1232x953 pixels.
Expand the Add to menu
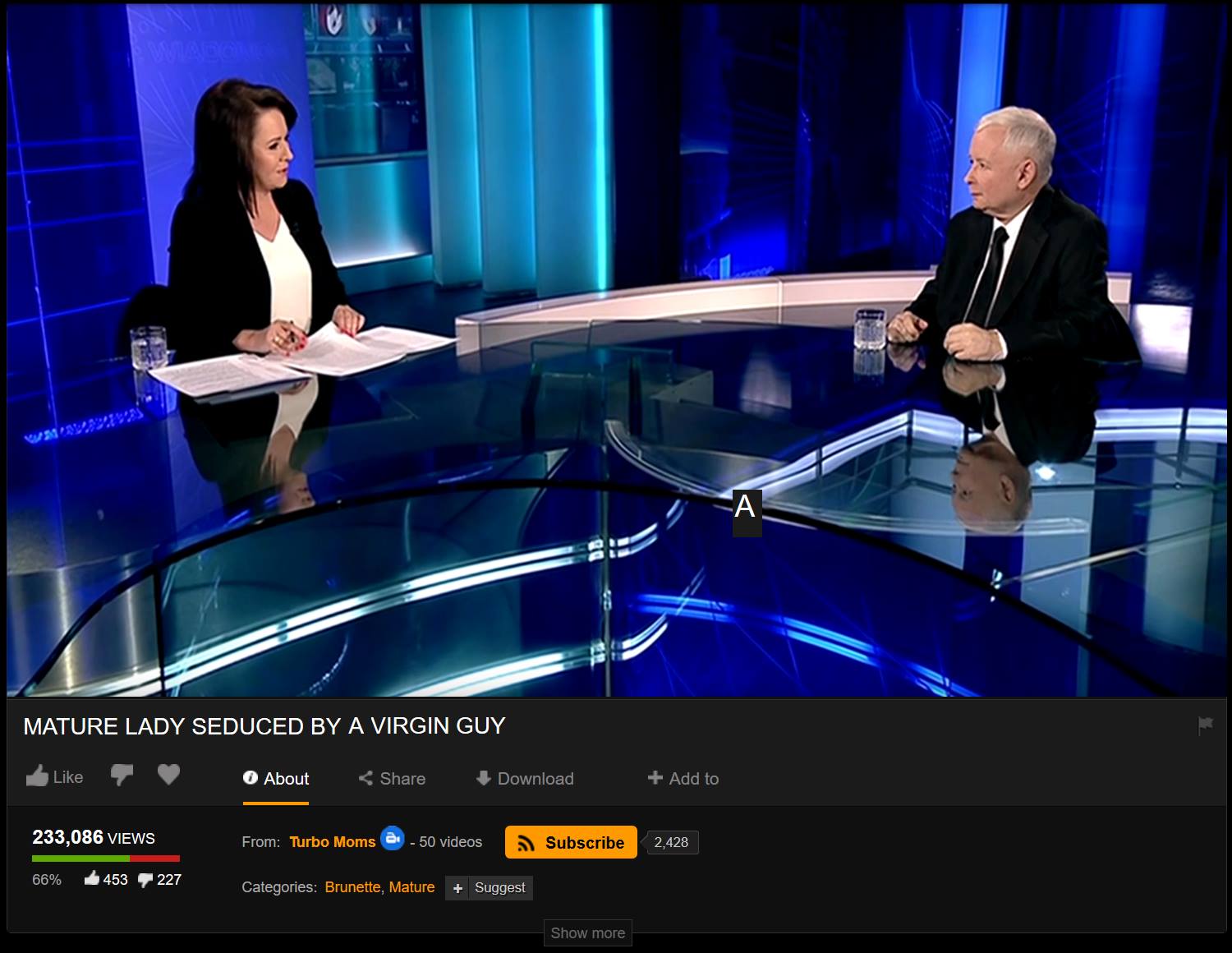(x=683, y=779)
